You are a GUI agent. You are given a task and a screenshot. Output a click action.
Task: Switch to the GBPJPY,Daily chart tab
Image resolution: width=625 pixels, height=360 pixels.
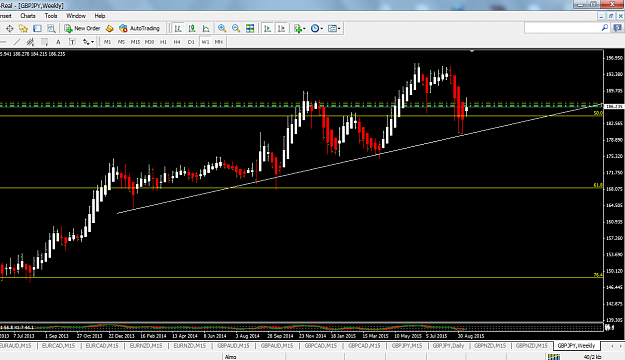tap(448, 346)
